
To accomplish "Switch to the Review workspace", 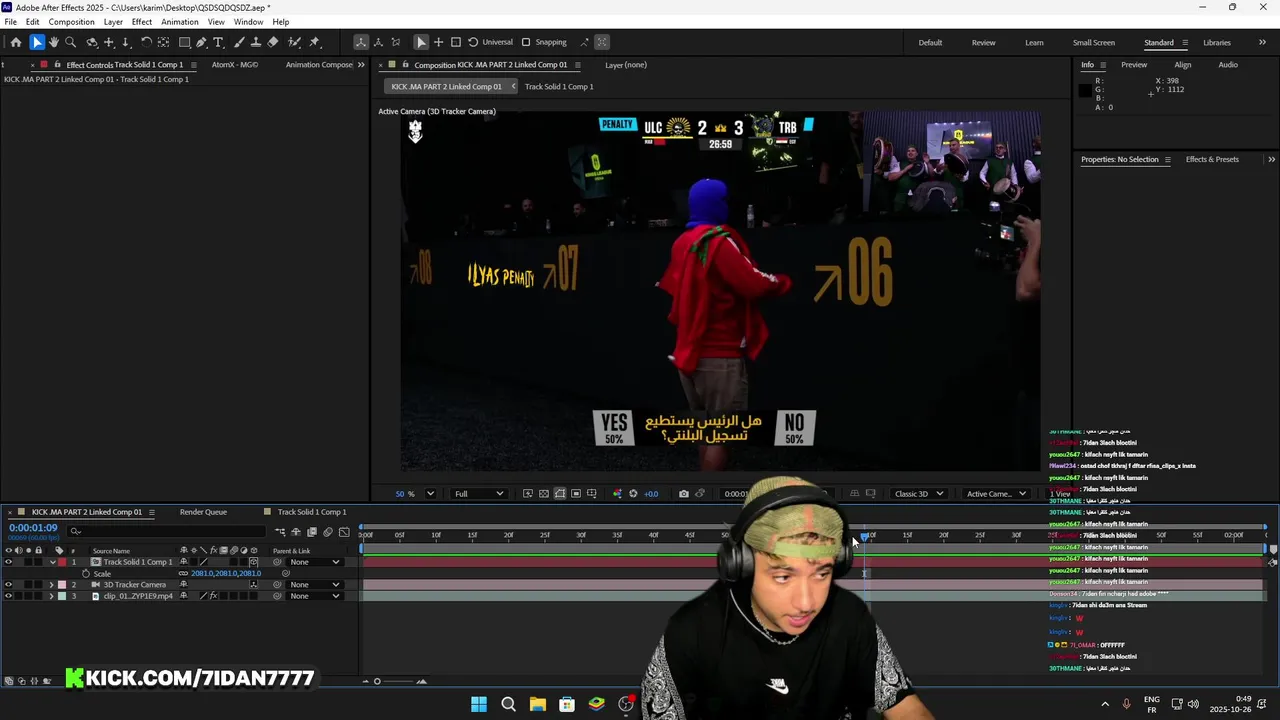I will pyautogui.click(x=983, y=42).
